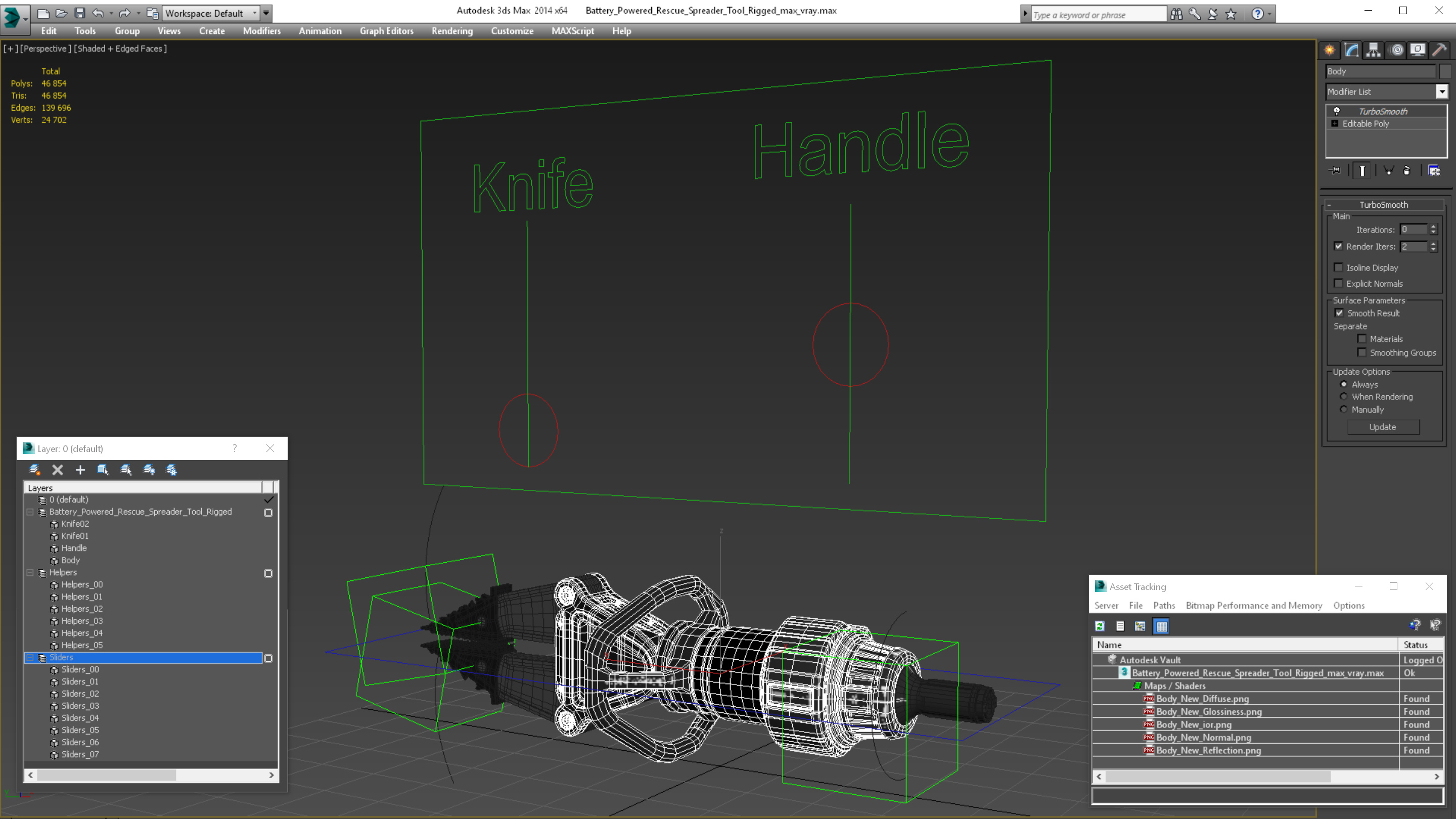Open the Hierarchy command panel tab
The image size is (1456, 819).
coord(1374,51)
